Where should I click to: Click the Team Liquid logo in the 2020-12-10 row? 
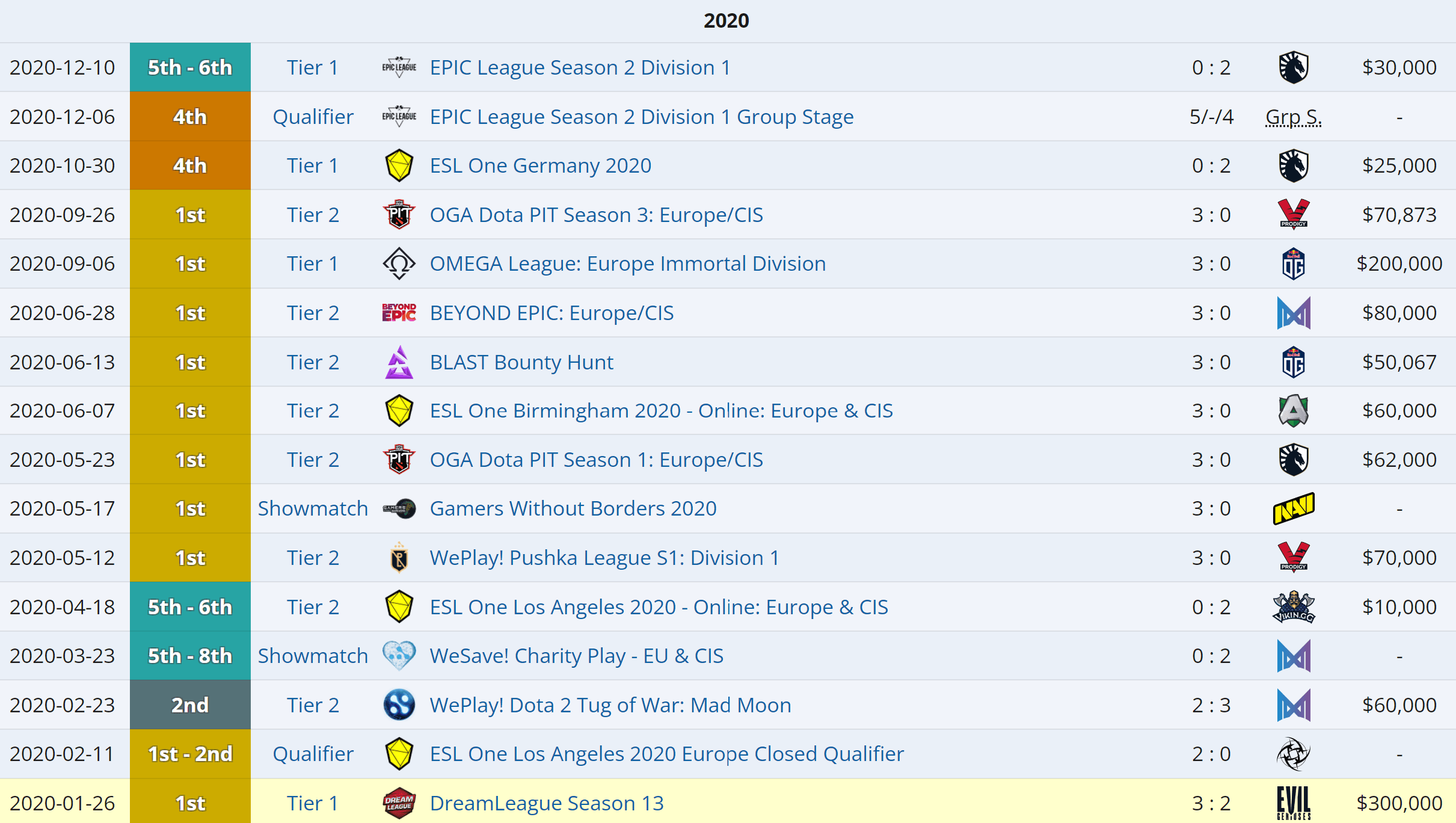tap(1293, 67)
